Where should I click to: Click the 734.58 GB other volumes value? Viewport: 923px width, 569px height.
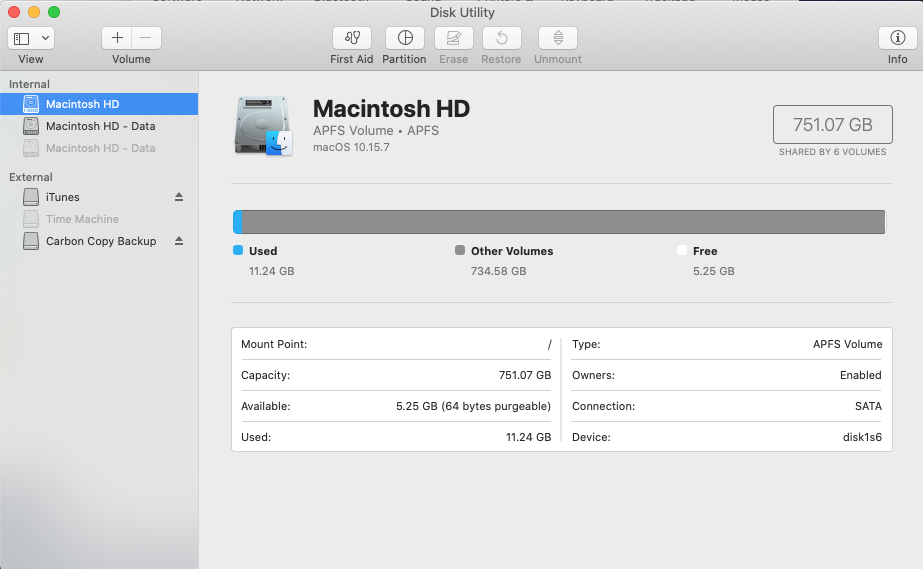[x=498, y=271]
